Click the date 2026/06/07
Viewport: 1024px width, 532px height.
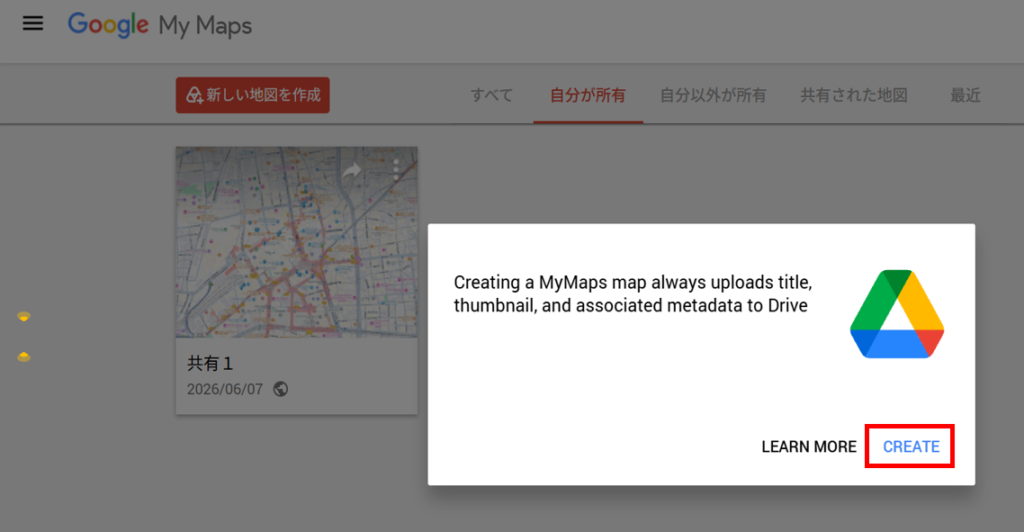click(225, 390)
